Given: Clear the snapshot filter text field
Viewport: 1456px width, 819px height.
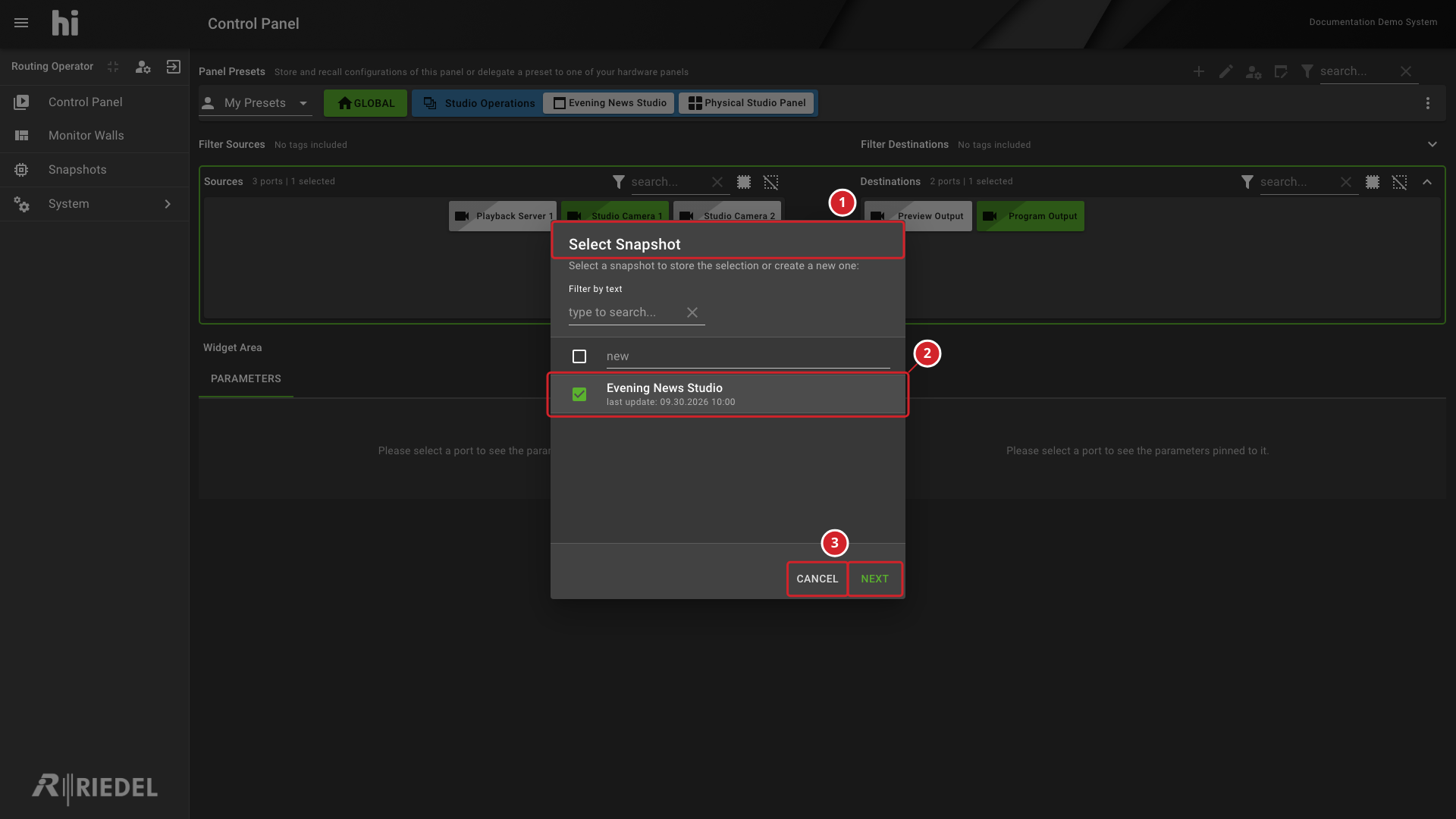Looking at the screenshot, I should (692, 312).
